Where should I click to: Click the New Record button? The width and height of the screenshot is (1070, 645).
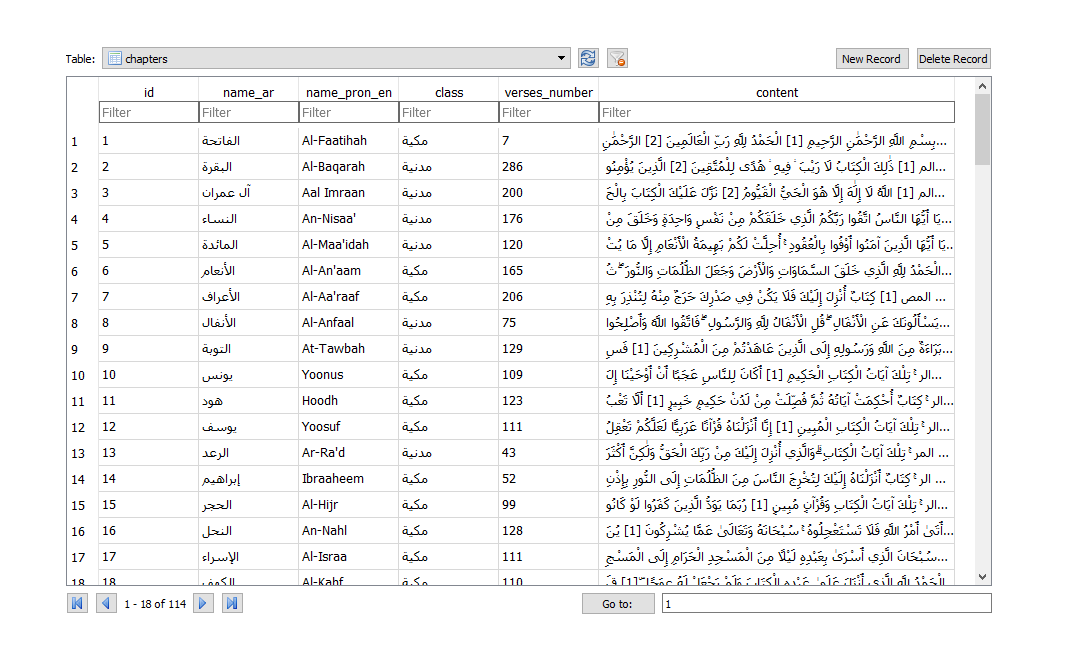[x=872, y=58]
